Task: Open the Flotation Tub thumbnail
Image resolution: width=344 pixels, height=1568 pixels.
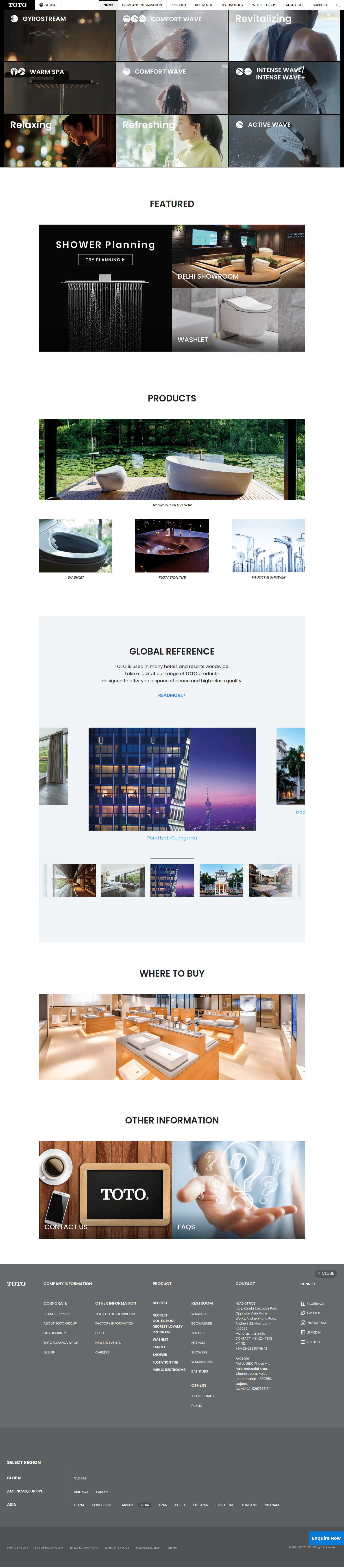Action: tap(172, 545)
